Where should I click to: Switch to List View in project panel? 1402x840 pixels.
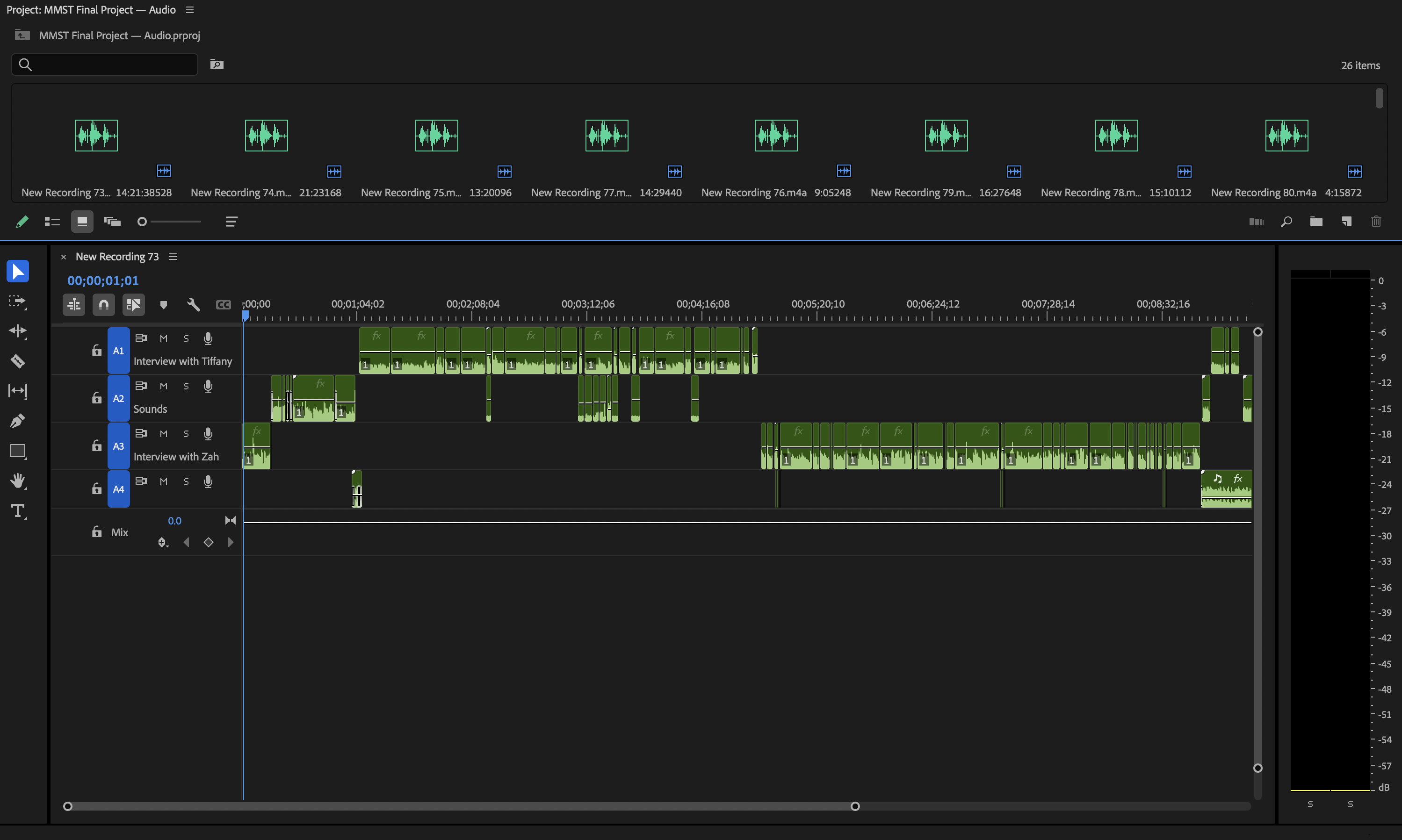(52, 221)
